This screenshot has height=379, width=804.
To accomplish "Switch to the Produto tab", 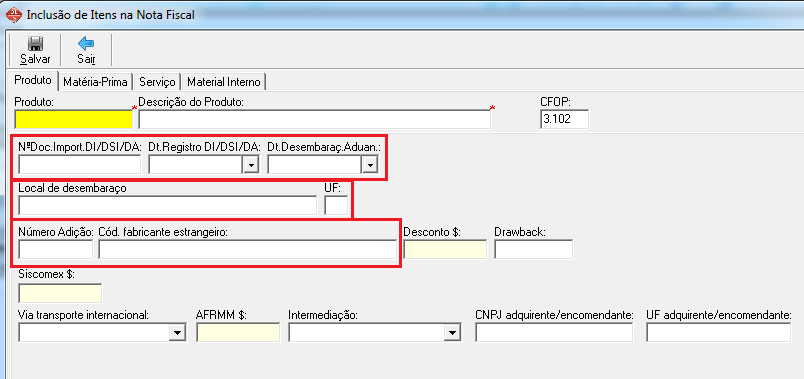I will point(33,81).
